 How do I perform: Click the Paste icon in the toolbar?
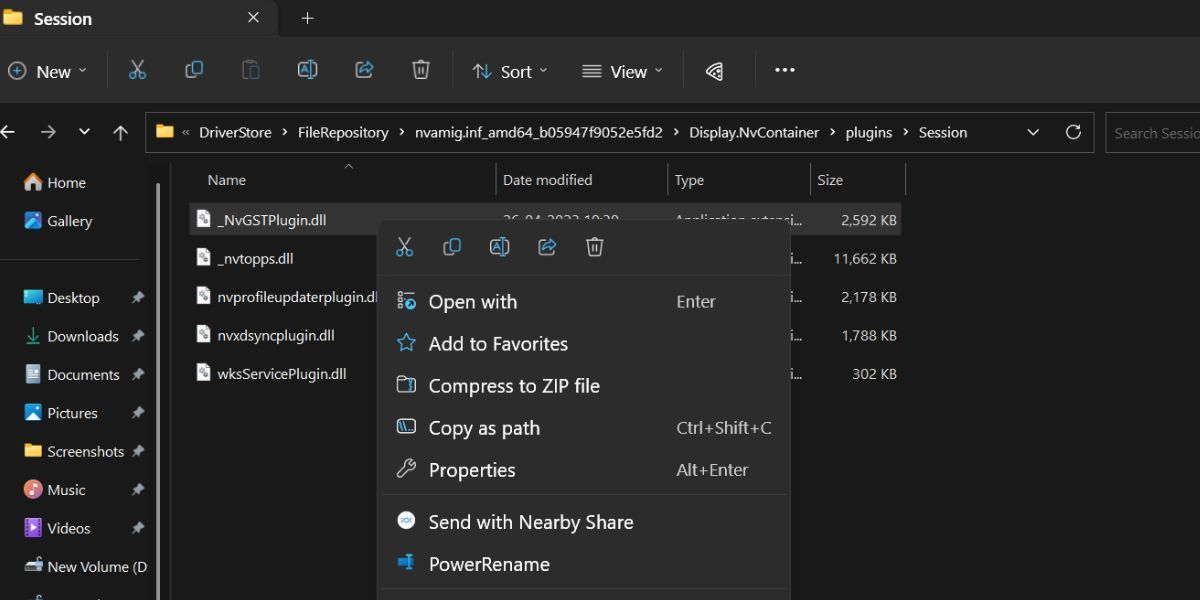click(250, 70)
